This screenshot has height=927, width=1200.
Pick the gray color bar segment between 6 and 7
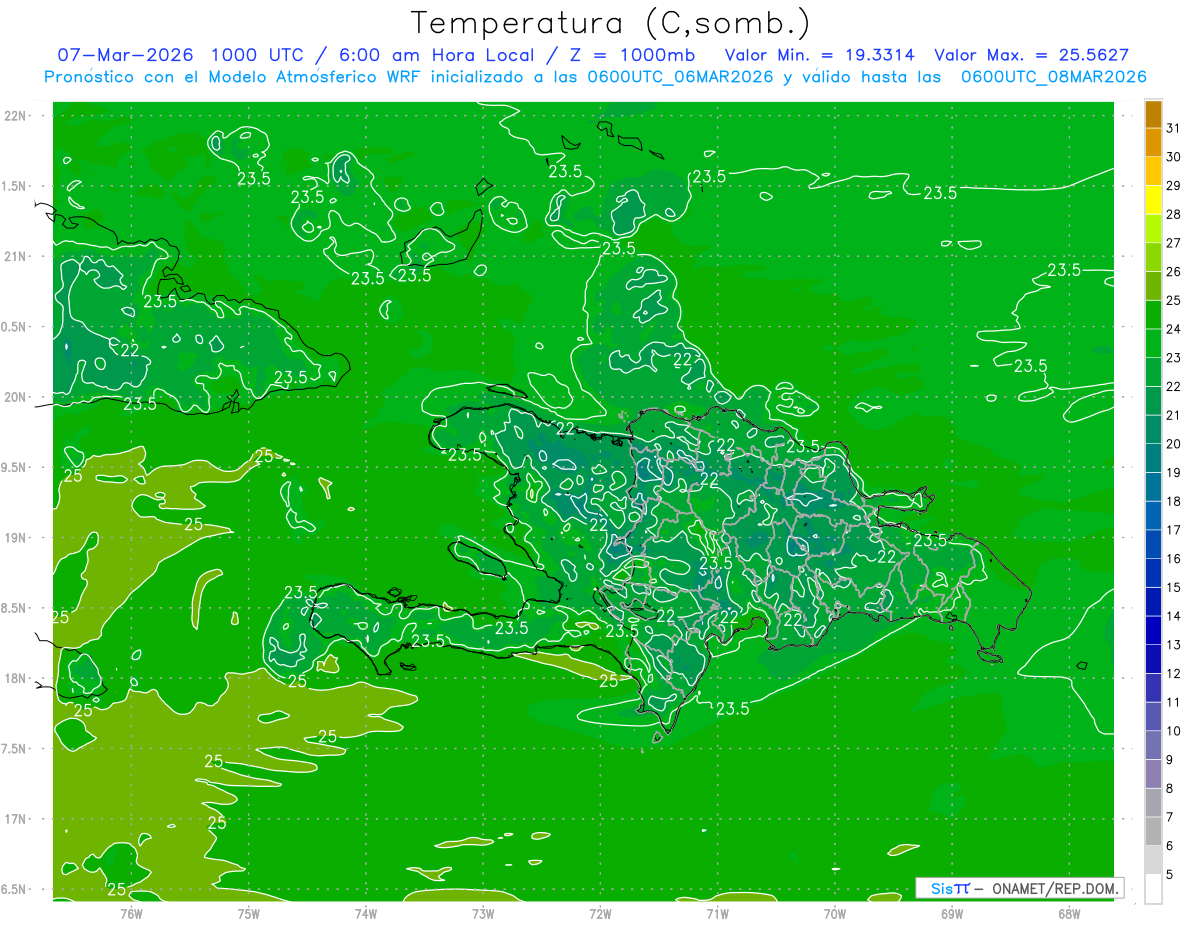(x=1153, y=832)
